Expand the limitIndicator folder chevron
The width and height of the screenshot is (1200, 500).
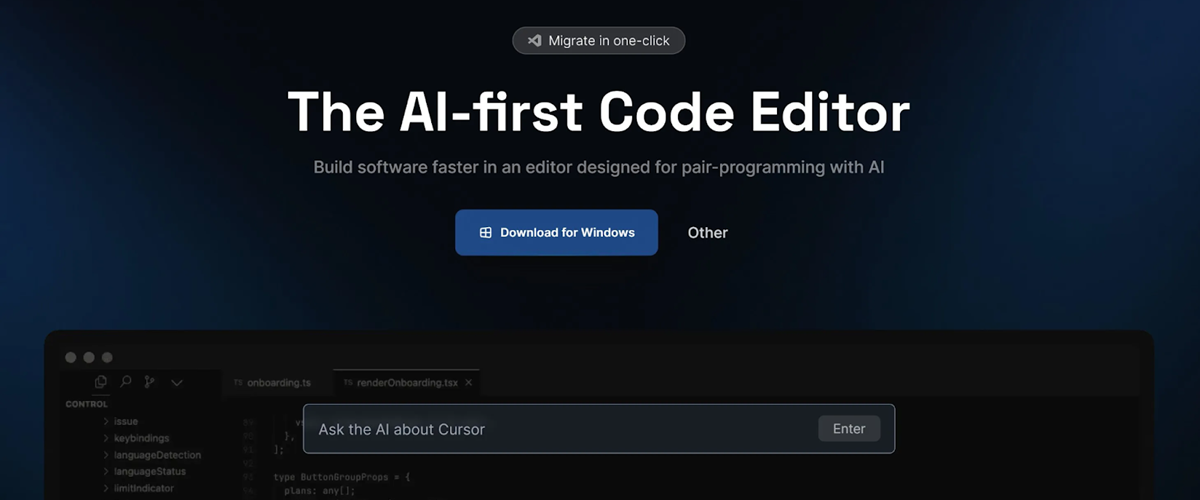[106, 488]
